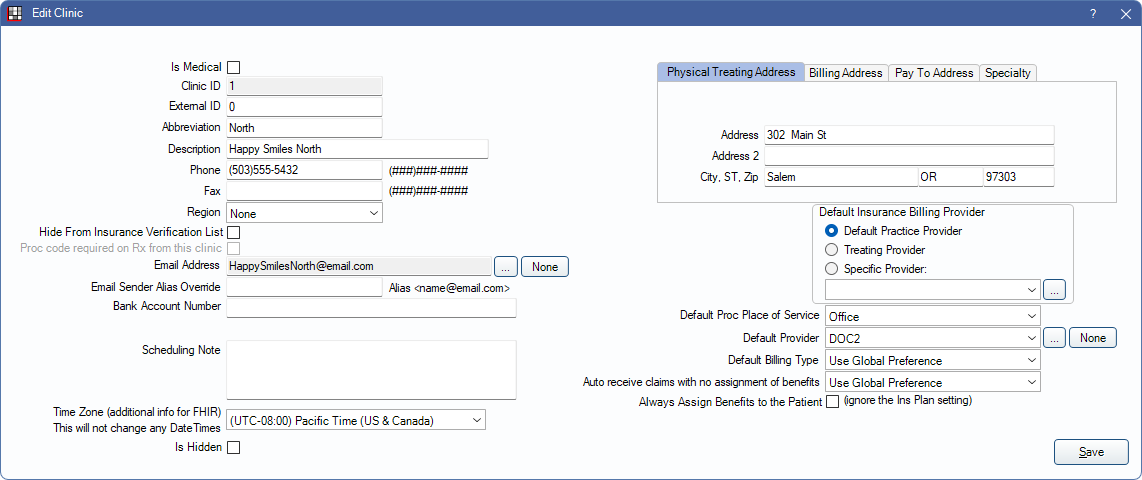Toggle the Is Hidden checkbox

point(234,448)
